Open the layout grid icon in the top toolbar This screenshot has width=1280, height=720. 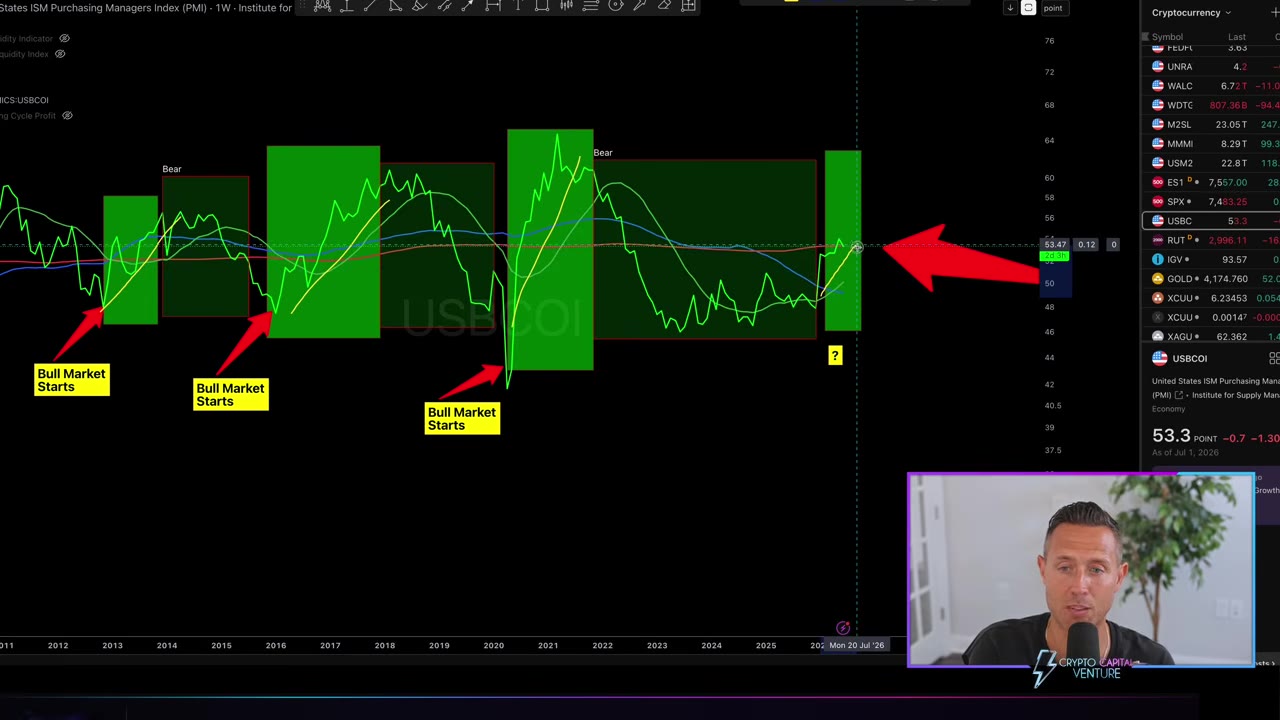689,6
